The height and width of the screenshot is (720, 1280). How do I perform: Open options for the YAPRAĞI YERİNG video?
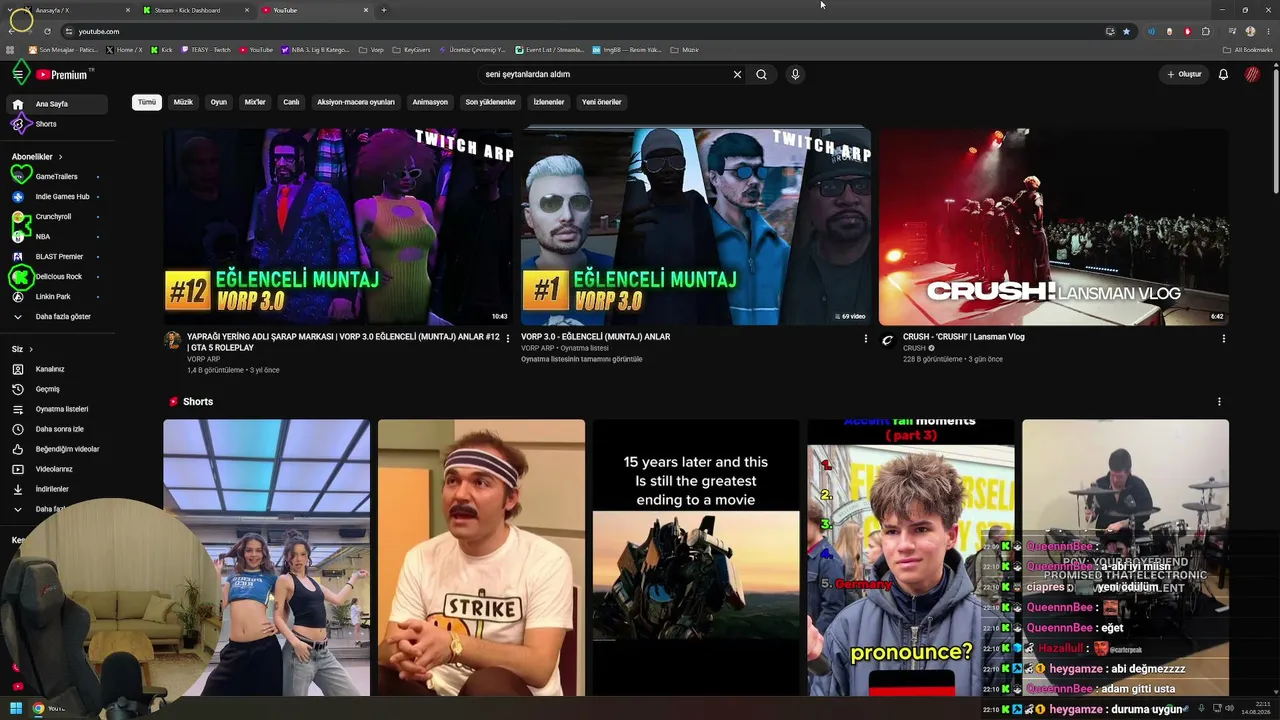tap(508, 339)
